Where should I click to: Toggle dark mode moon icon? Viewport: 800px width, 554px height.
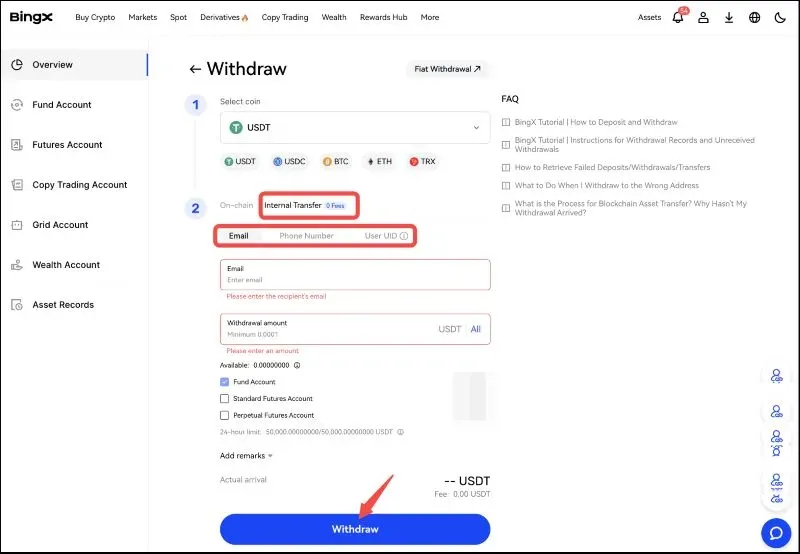coord(779,18)
